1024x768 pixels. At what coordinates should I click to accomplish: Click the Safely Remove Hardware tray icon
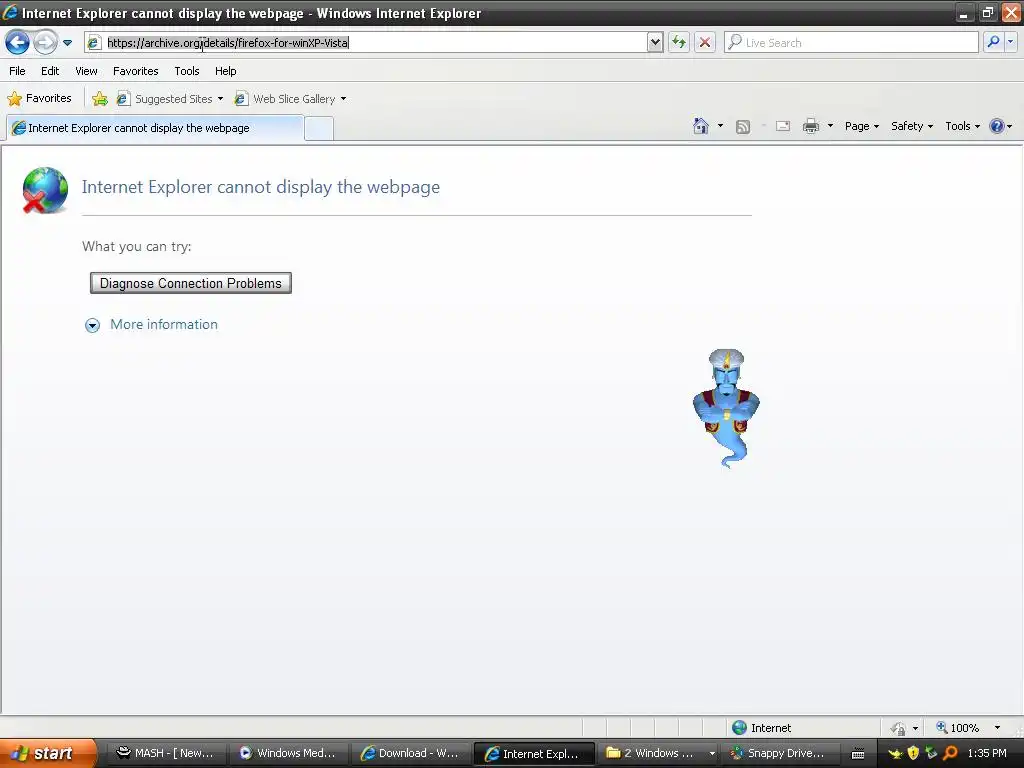pyautogui.click(x=931, y=753)
